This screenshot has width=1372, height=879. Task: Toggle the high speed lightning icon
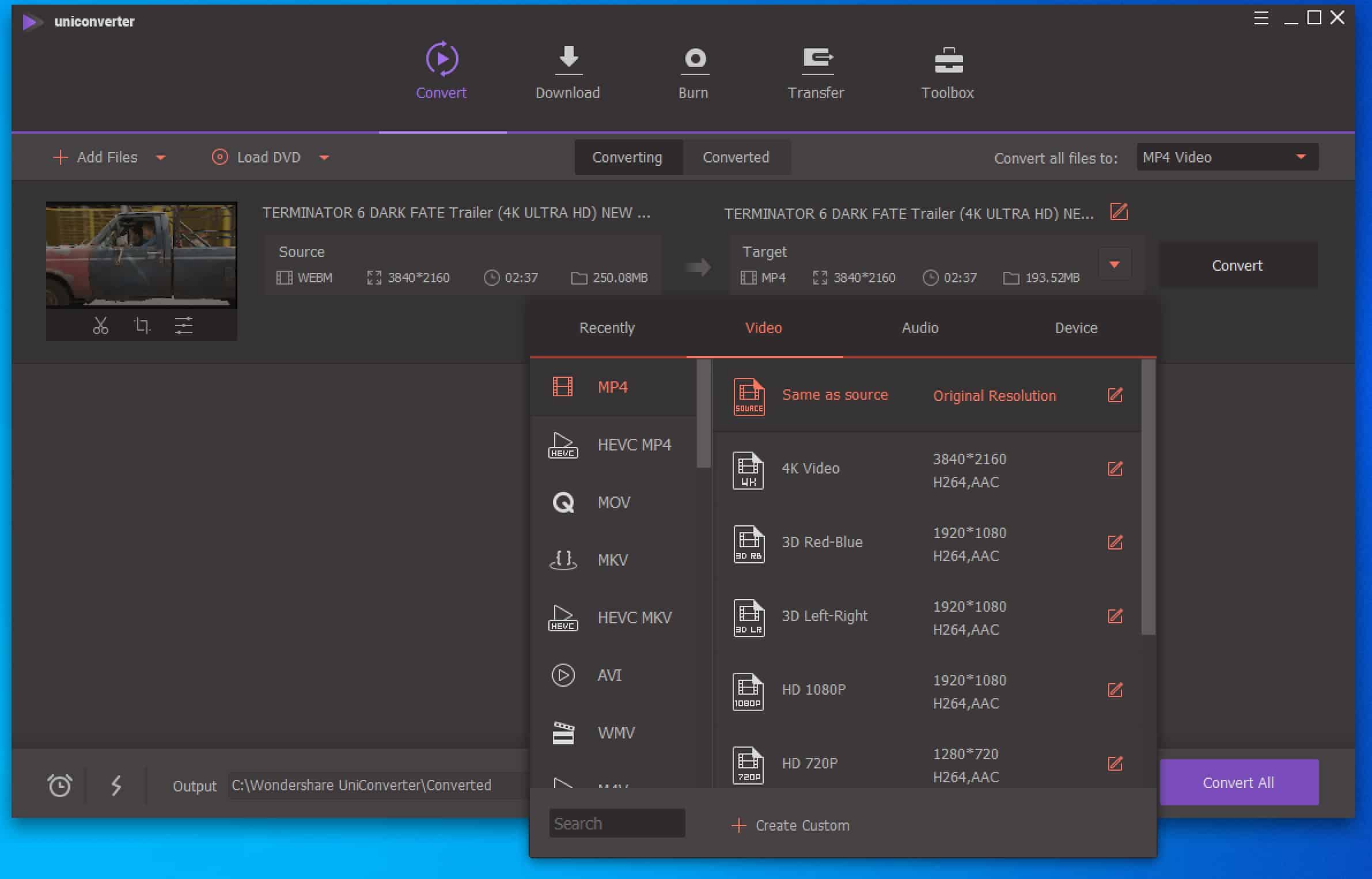116,785
